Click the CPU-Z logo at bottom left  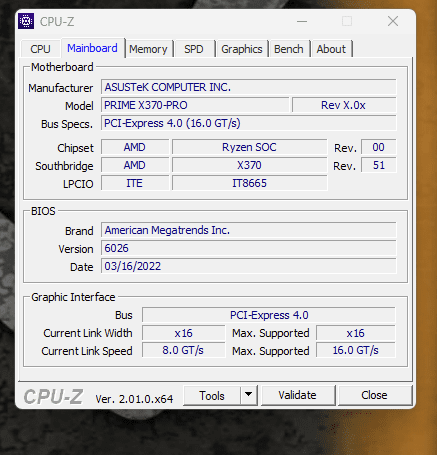[x=53, y=397]
